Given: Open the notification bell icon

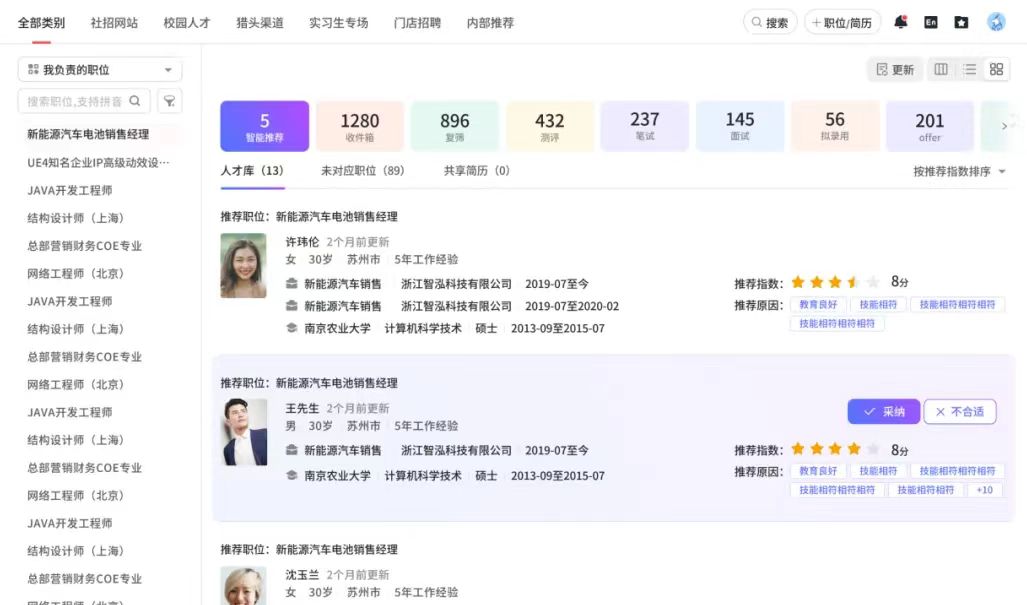Looking at the screenshot, I should coord(901,22).
